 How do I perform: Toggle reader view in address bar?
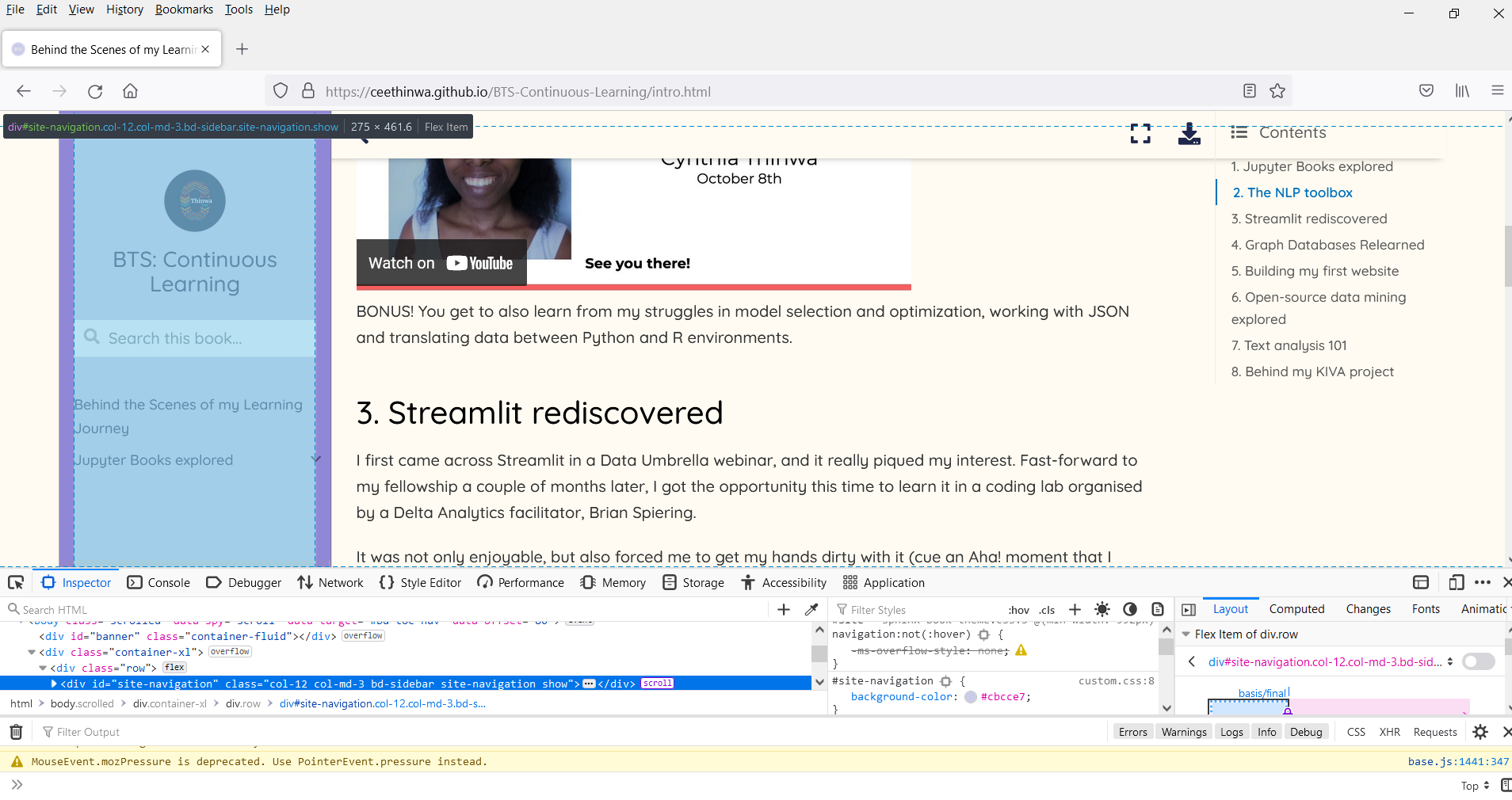(1250, 91)
